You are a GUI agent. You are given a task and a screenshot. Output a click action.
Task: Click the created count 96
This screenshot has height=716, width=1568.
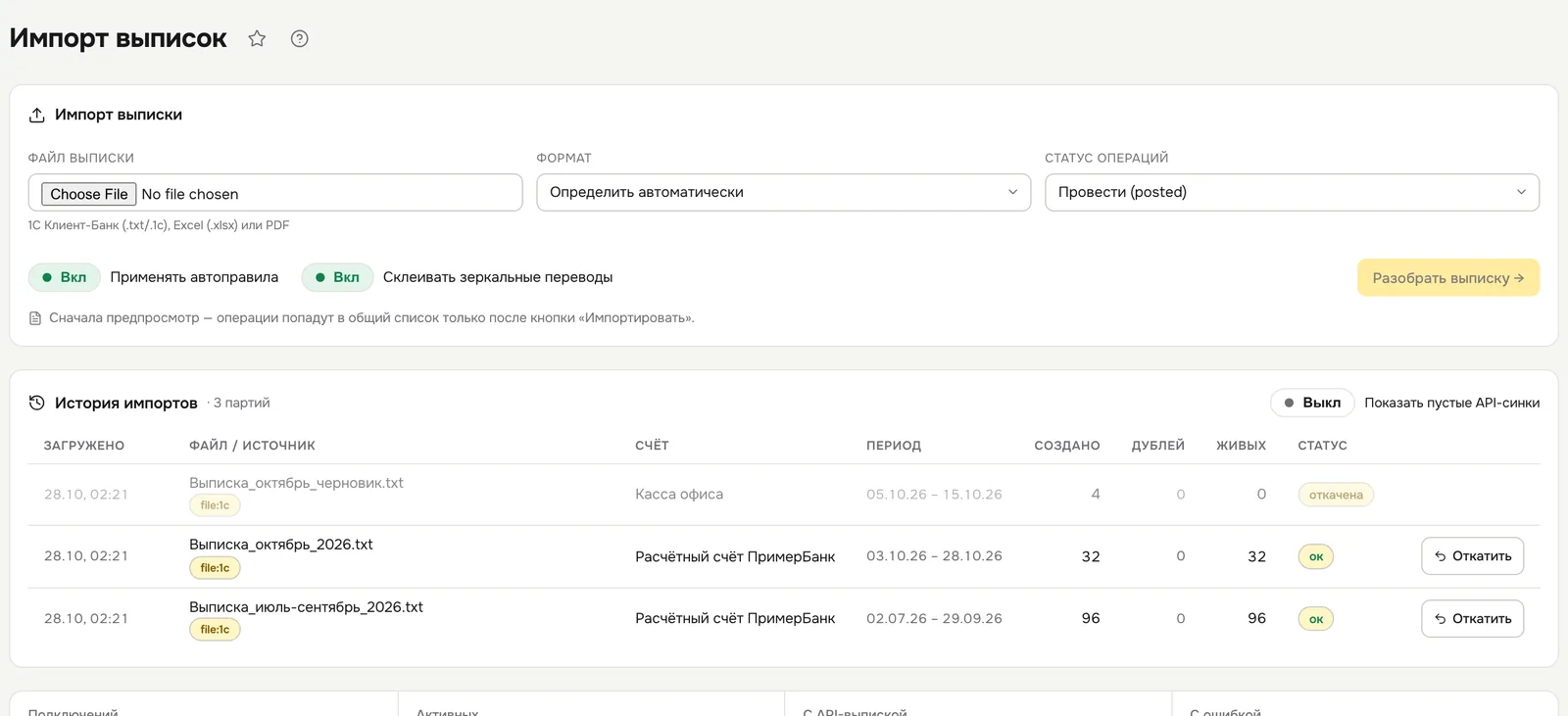1091,619
